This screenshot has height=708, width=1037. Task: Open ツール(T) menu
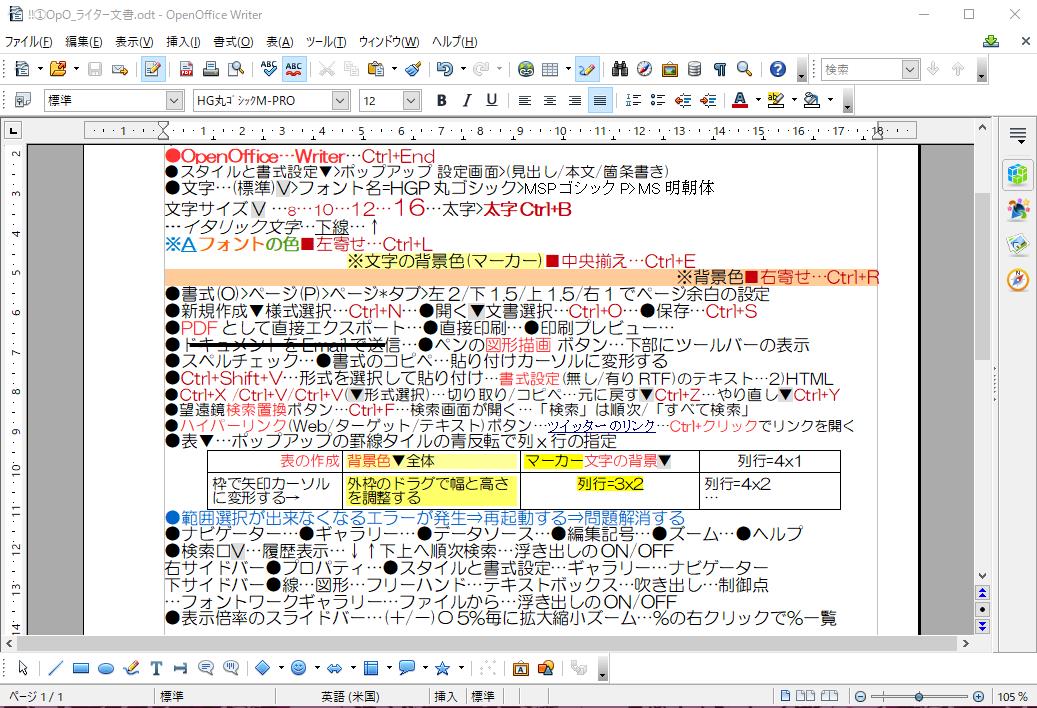326,42
